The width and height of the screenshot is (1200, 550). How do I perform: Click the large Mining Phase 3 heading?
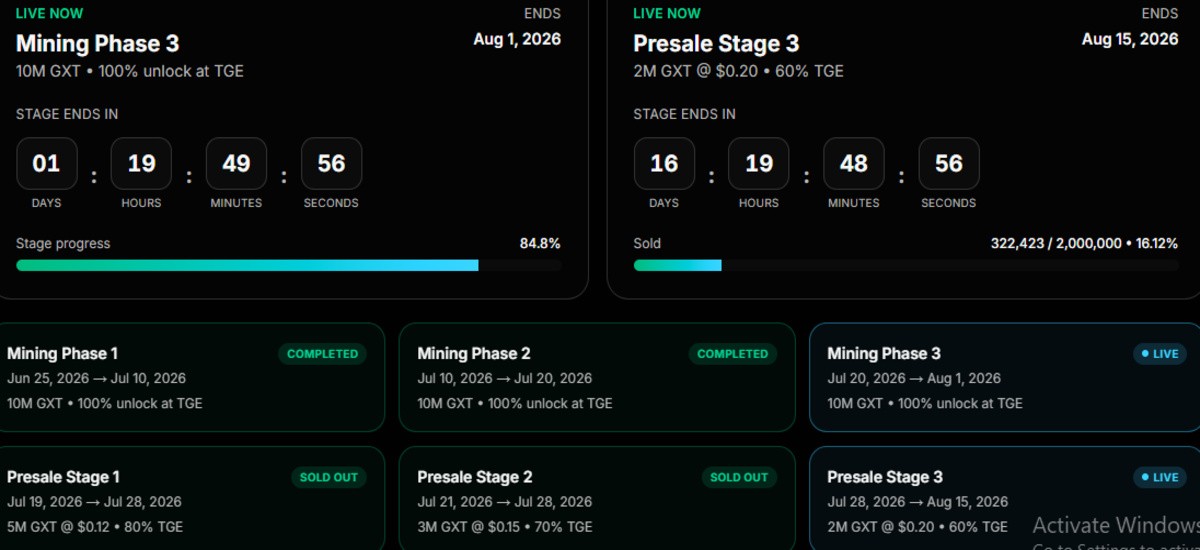[x=97, y=44]
